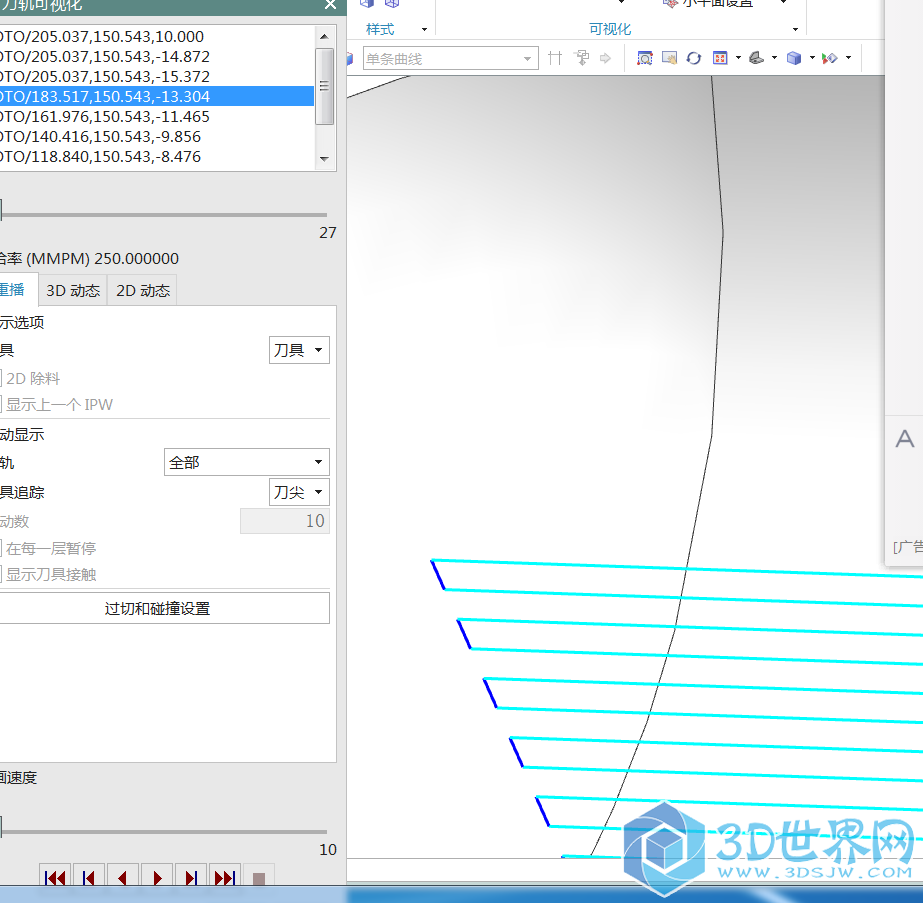The height and width of the screenshot is (903, 923).
Task: Select row ending 150.543,-14.872
Action: tap(157, 57)
